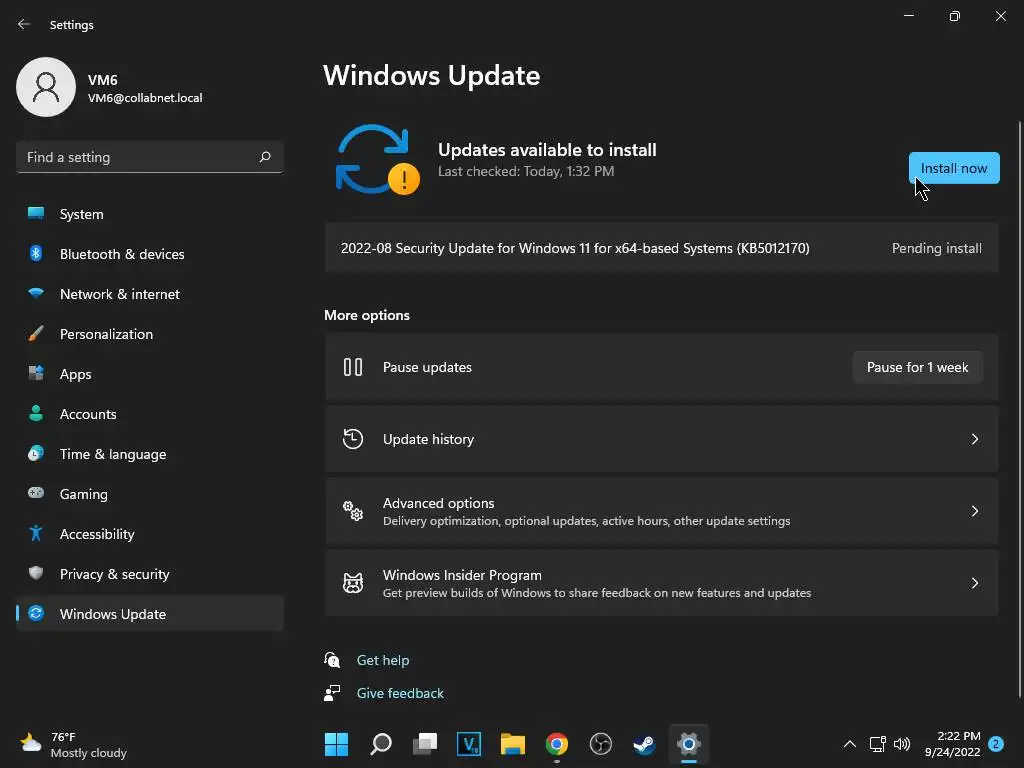This screenshot has width=1024, height=768.
Task: Open System settings
Action: click(x=150, y=214)
